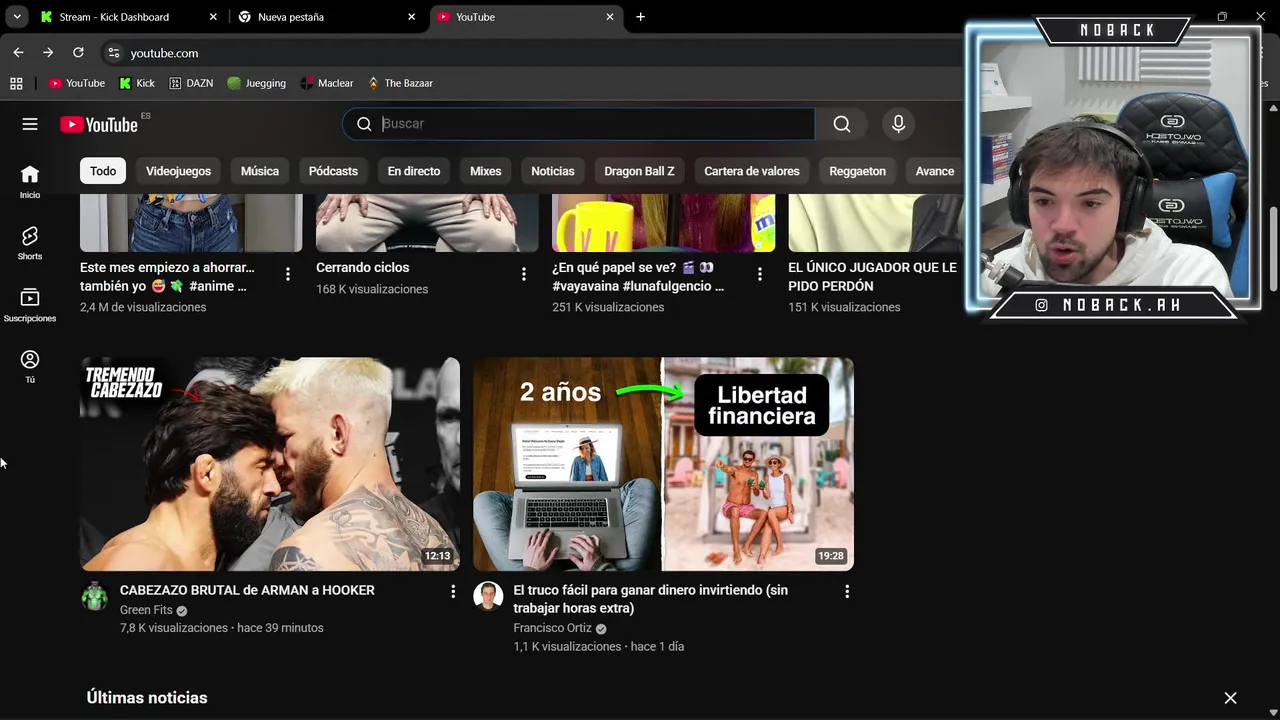Viewport: 1280px width, 720px height.
Task: Filter by Dragon Ball Z chip
Action: [x=639, y=171]
